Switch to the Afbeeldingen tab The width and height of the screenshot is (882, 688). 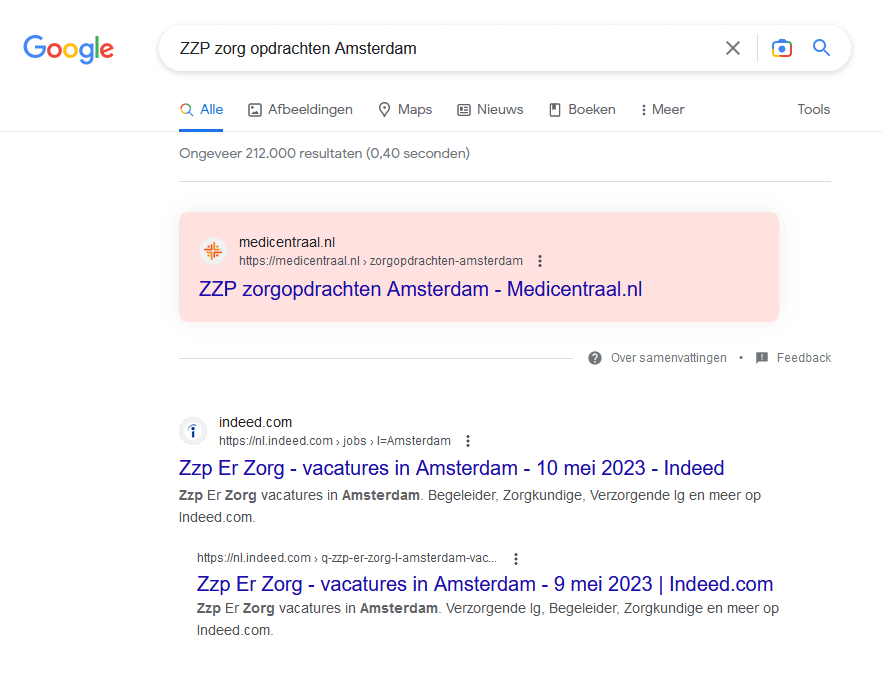pyautogui.click(x=300, y=110)
